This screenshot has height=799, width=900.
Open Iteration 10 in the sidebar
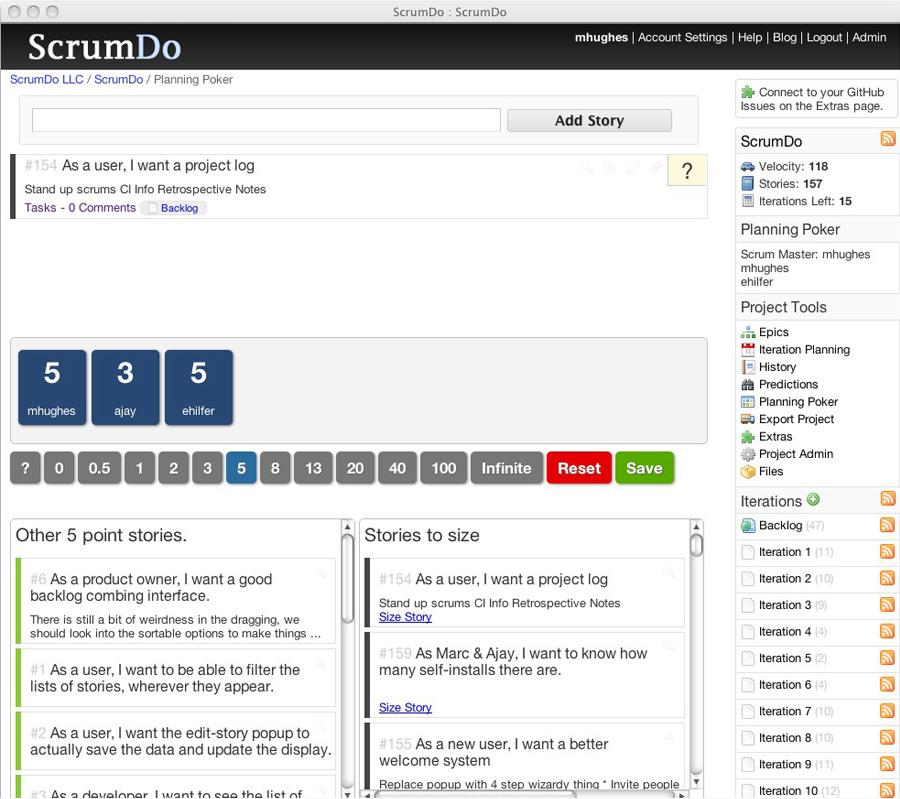(x=788, y=791)
